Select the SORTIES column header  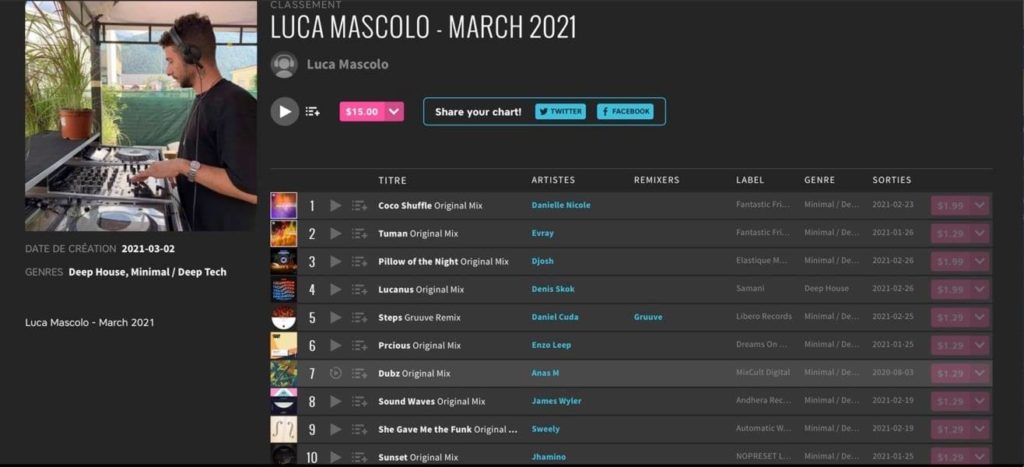(x=891, y=180)
